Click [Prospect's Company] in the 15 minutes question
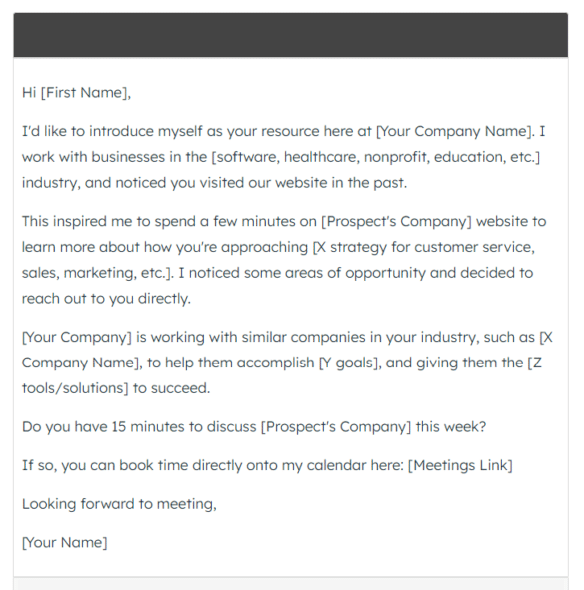This screenshot has height=590, width=584. click(336, 427)
